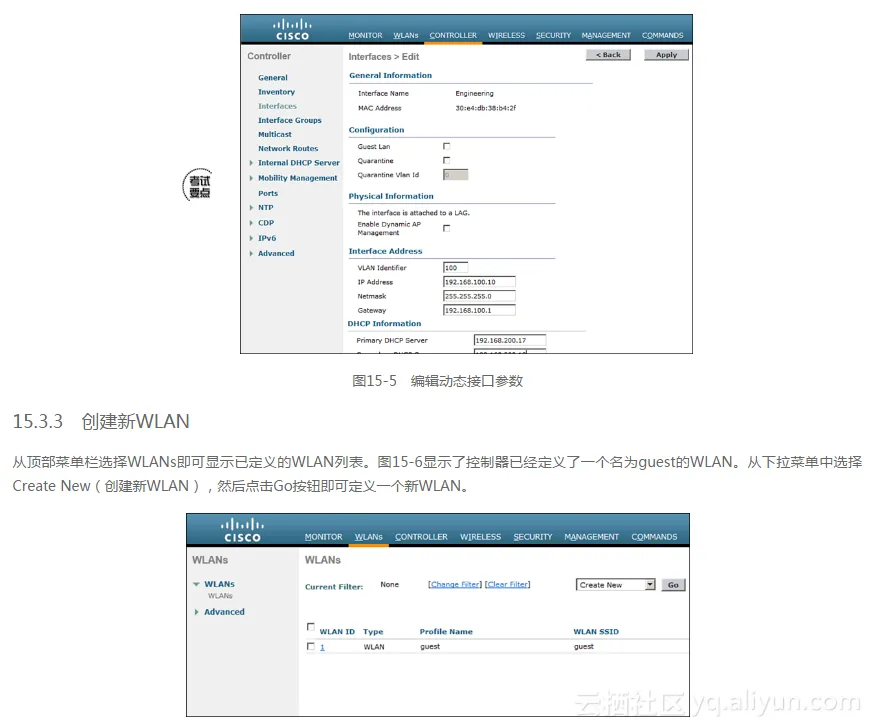Click the Cisco logo on the Interfaces Edit page
Screen dimensions: 872x727
(292, 29)
